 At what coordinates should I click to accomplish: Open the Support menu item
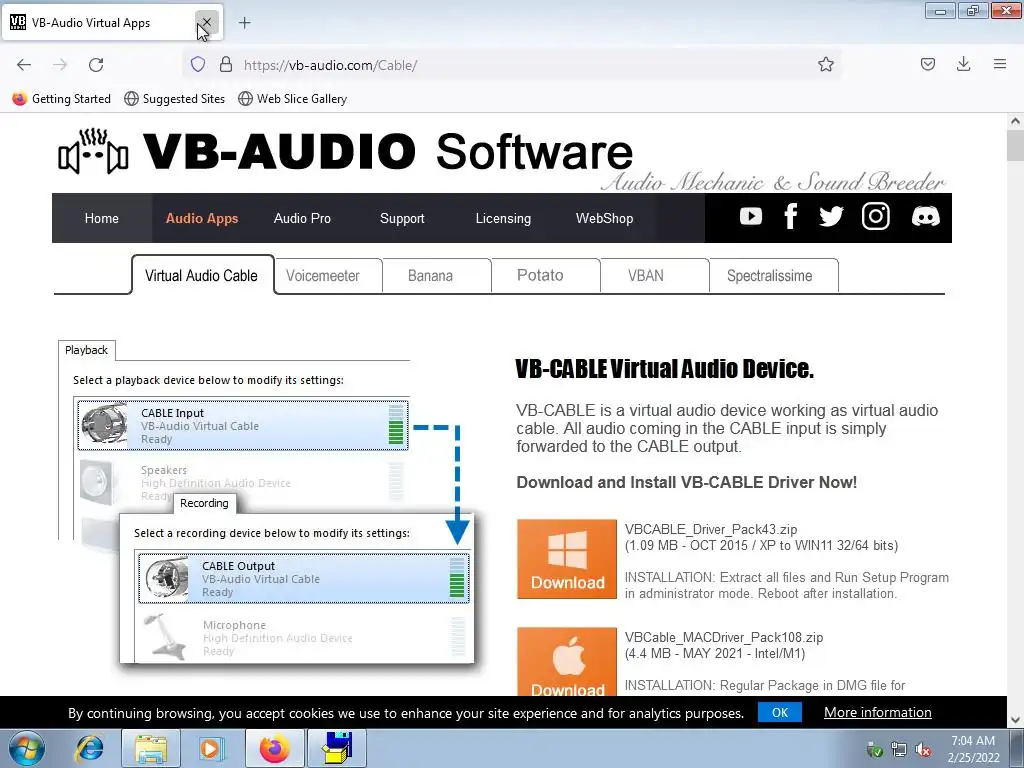tap(402, 218)
